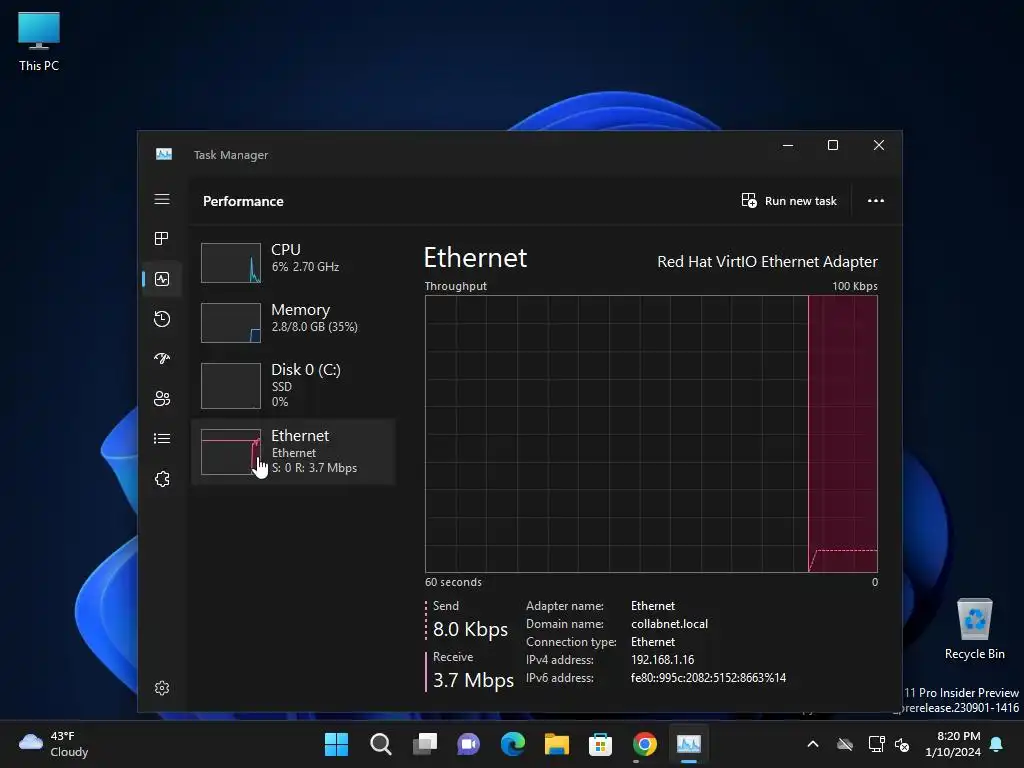Click the Send 8.0 Kbps value
Screen dimensions: 1024x768
pos(470,629)
